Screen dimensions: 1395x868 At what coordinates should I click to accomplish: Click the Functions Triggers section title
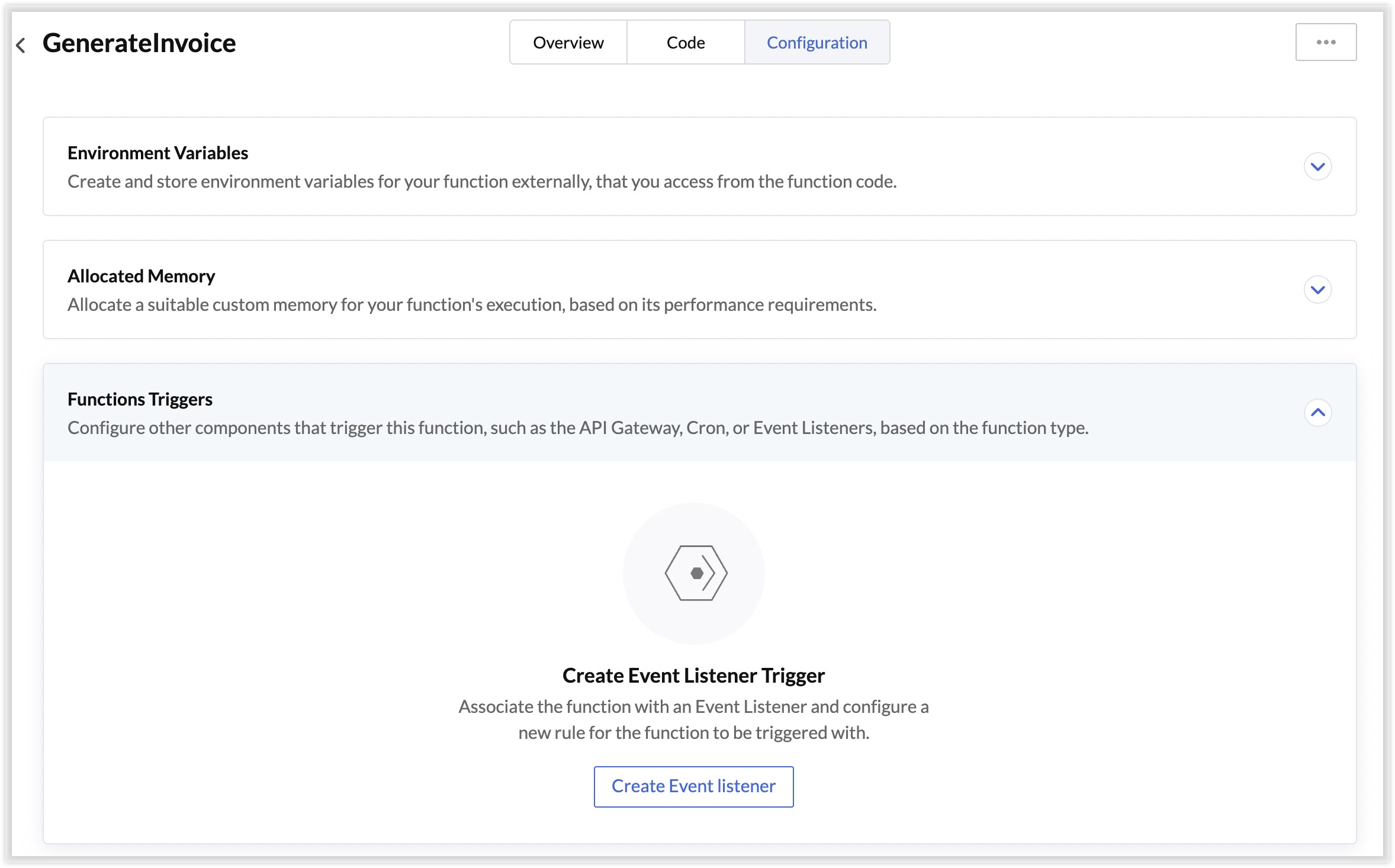[x=140, y=399]
